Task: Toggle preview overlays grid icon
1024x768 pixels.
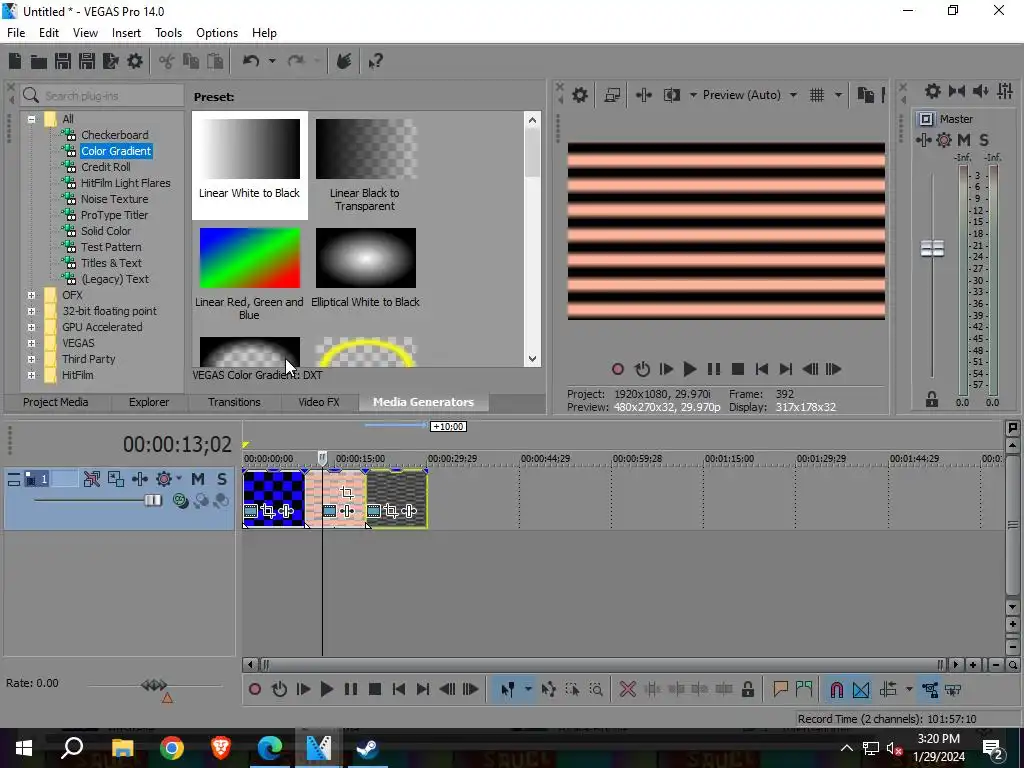Action: click(x=817, y=95)
